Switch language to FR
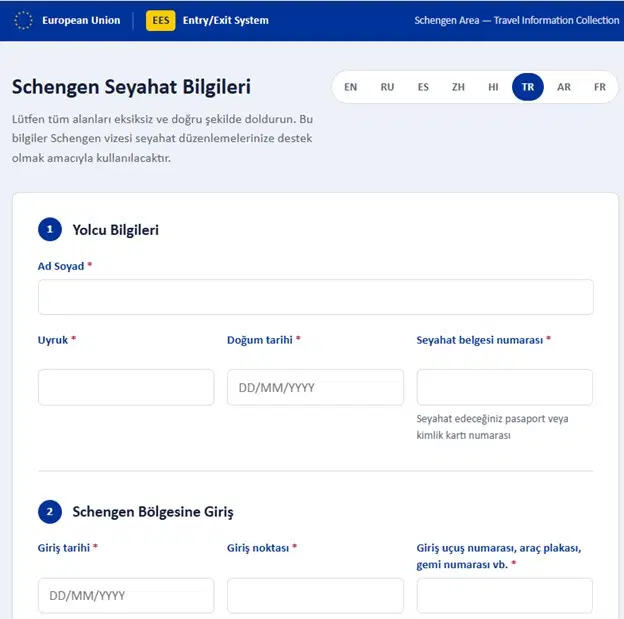The width and height of the screenshot is (624, 619). tap(599, 87)
